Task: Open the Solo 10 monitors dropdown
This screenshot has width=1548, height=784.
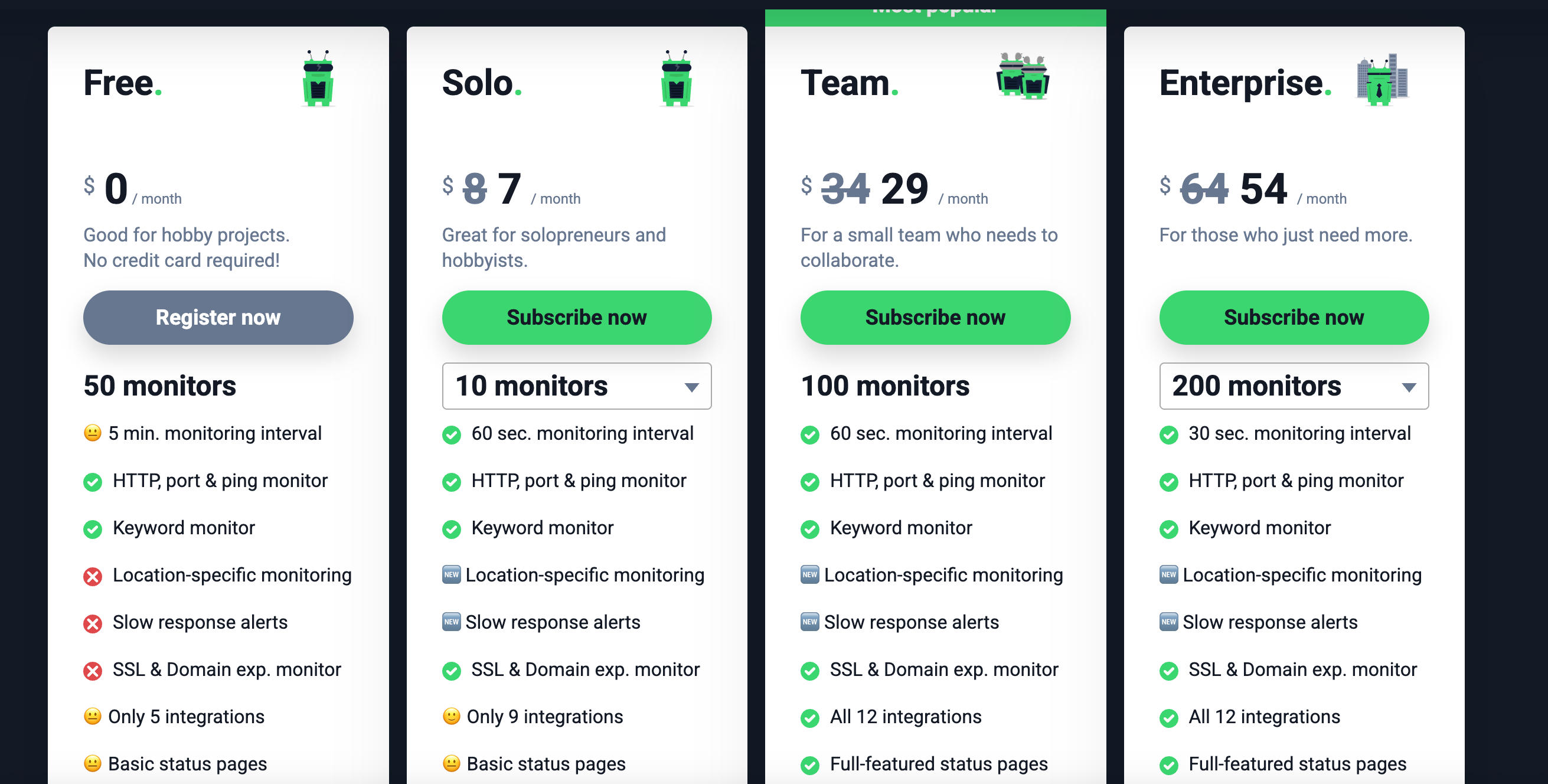Action: click(576, 386)
